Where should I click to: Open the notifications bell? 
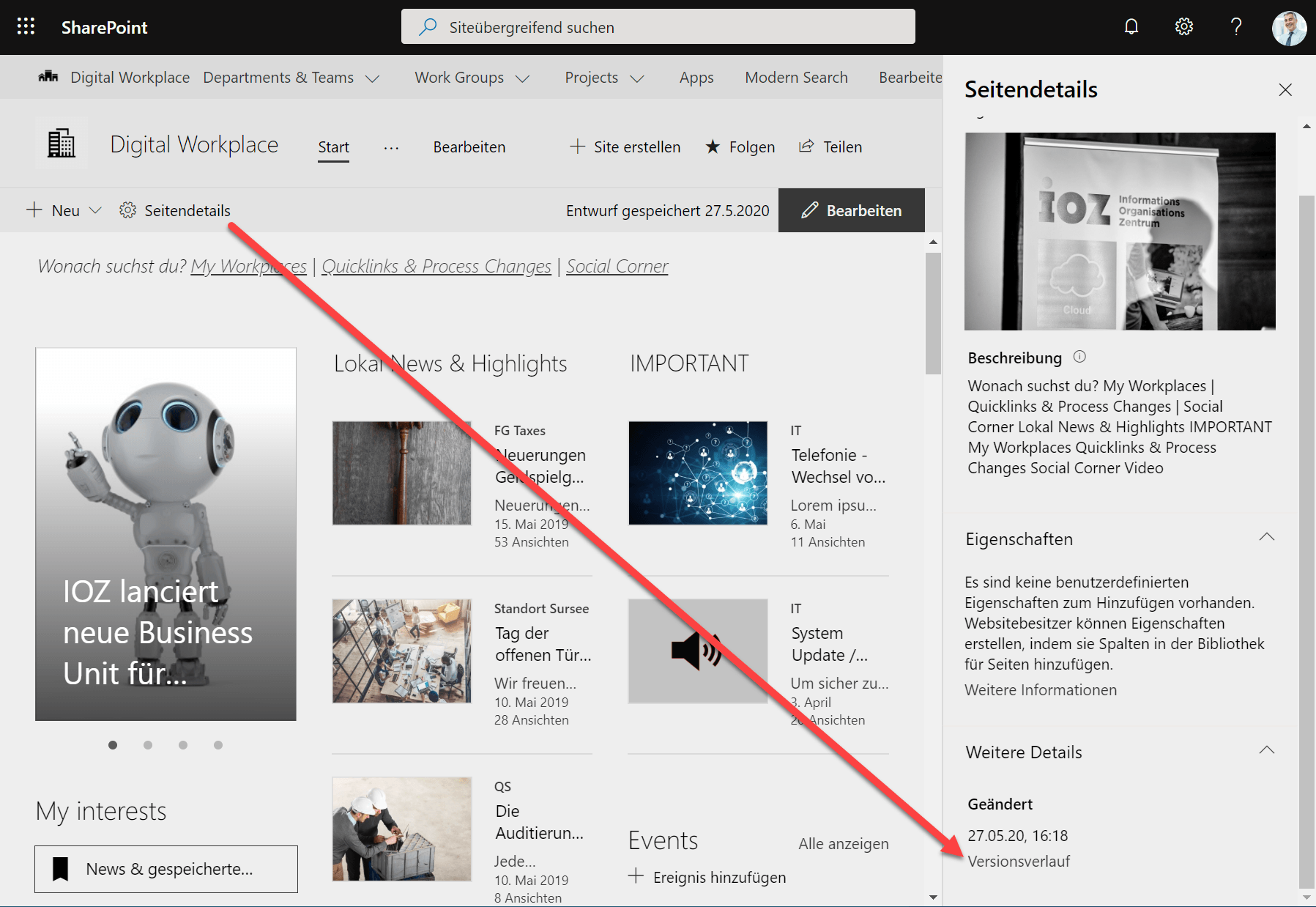[1131, 27]
